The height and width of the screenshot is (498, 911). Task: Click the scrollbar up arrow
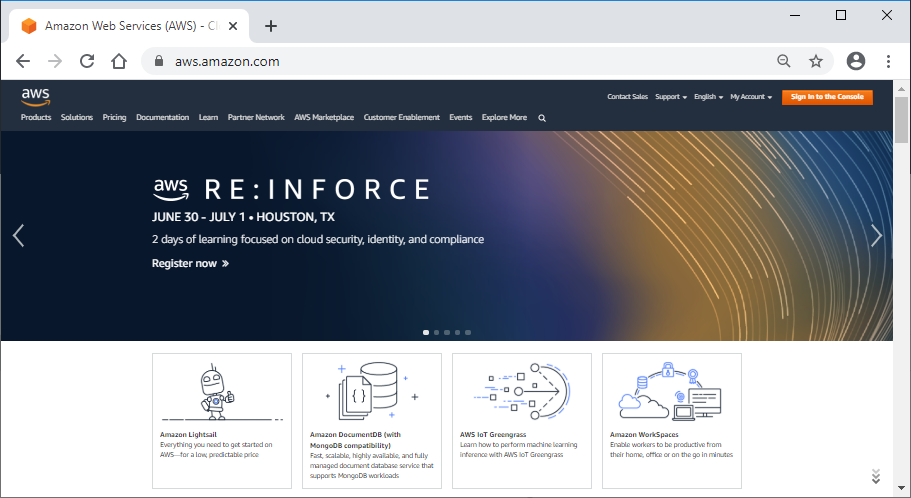coord(901,89)
